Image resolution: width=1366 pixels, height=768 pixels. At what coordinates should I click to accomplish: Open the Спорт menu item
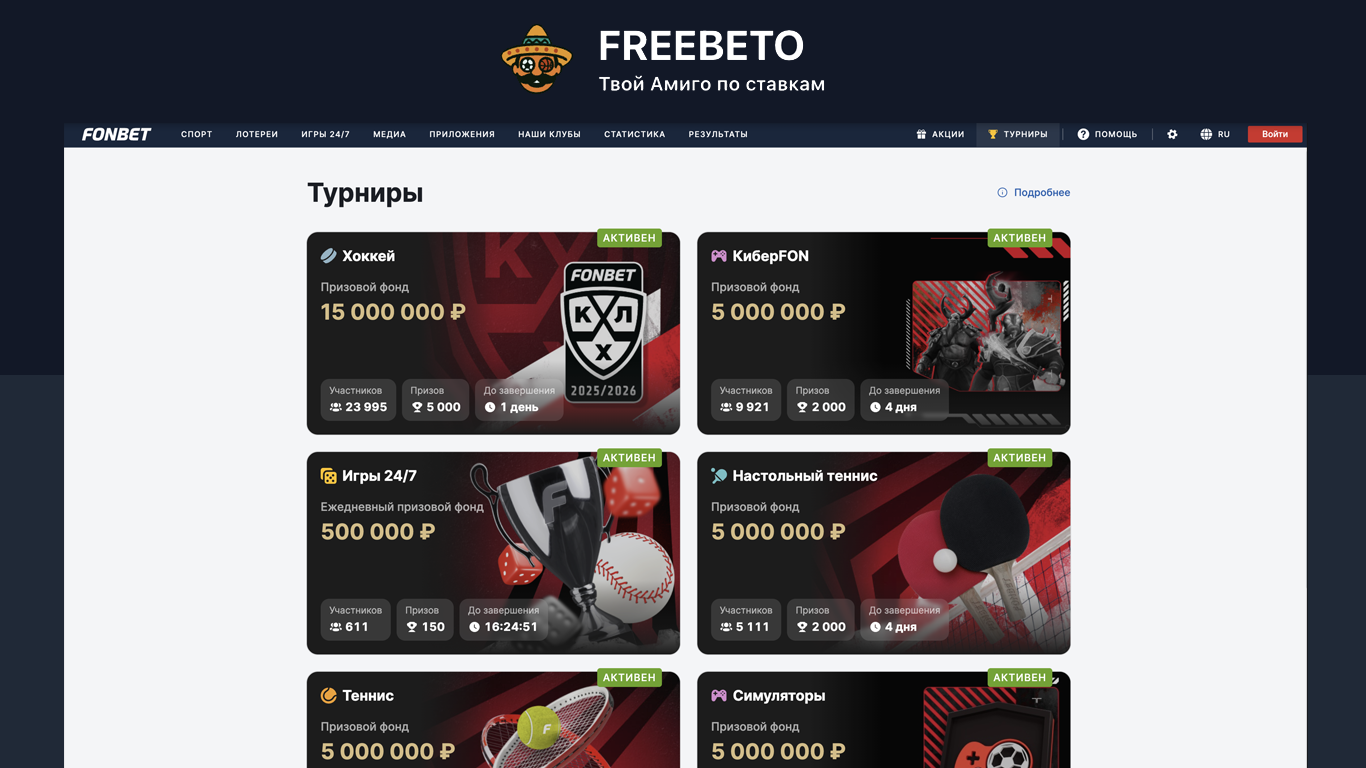pyautogui.click(x=197, y=134)
